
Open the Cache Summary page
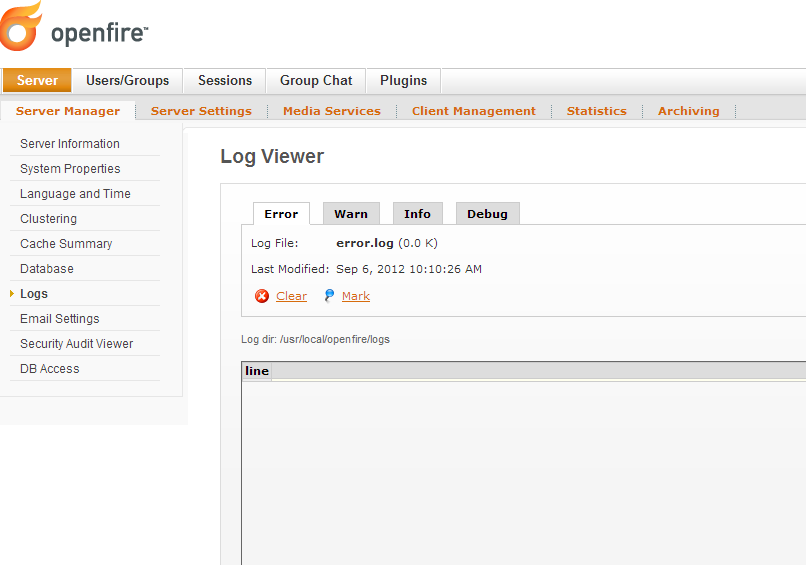tap(66, 244)
